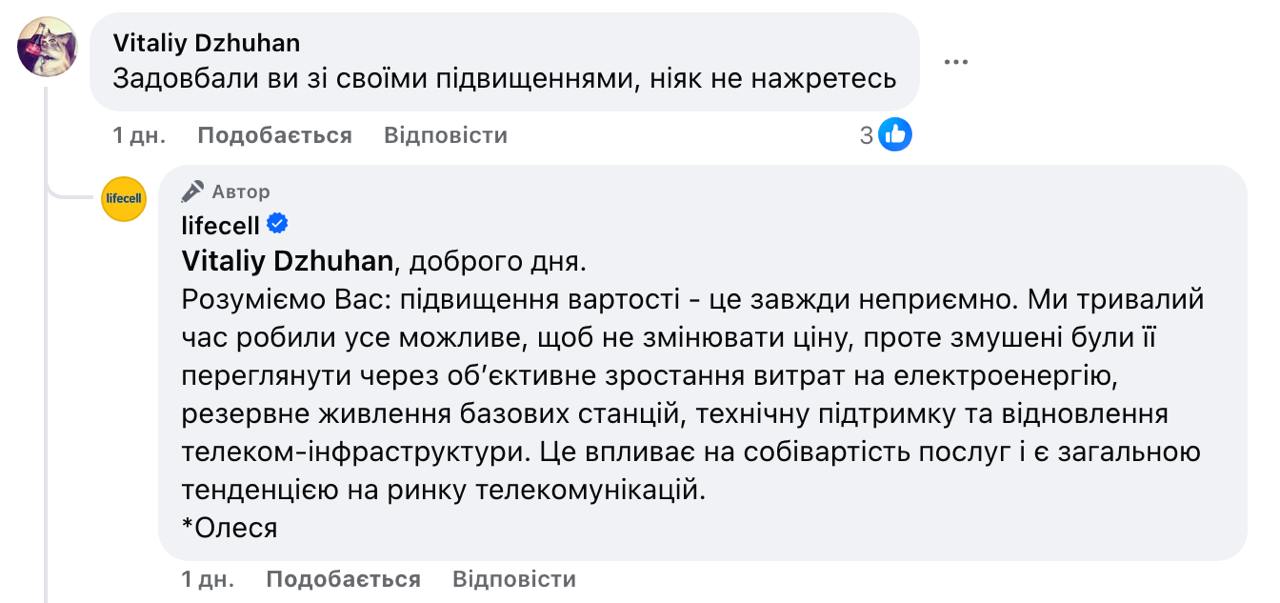The height and width of the screenshot is (603, 1280).
Task: Open the Vitaliy Dzhuhan name above the comment
Action: coord(206,42)
